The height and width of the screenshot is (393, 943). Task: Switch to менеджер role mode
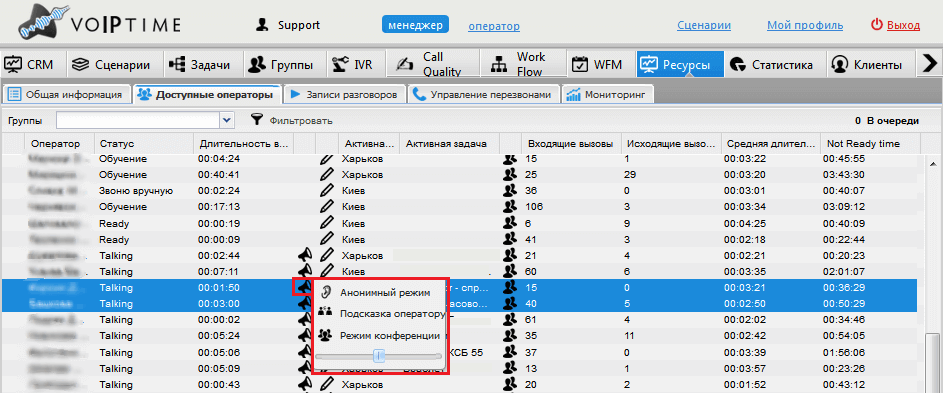(416, 25)
